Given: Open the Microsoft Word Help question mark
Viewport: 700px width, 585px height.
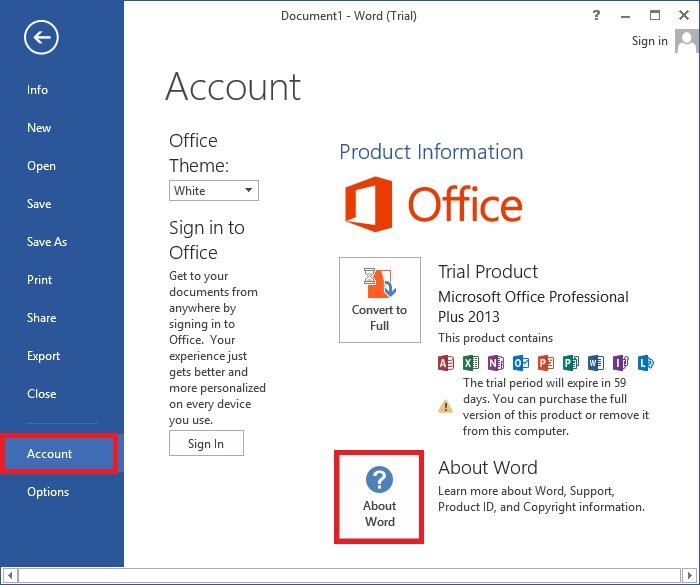Looking at the screenshot, I should click(x=596, y=15).
